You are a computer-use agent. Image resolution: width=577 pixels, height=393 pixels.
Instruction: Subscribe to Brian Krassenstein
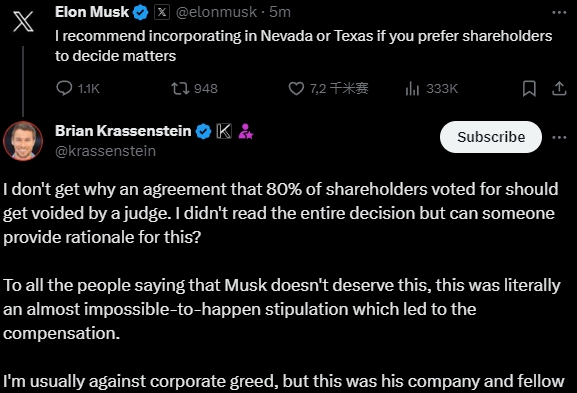tap(491, 137)
